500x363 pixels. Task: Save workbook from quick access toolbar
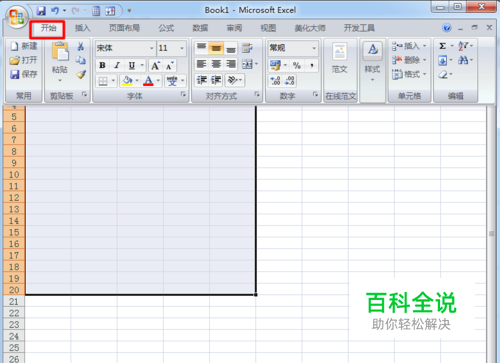point(41,11)
